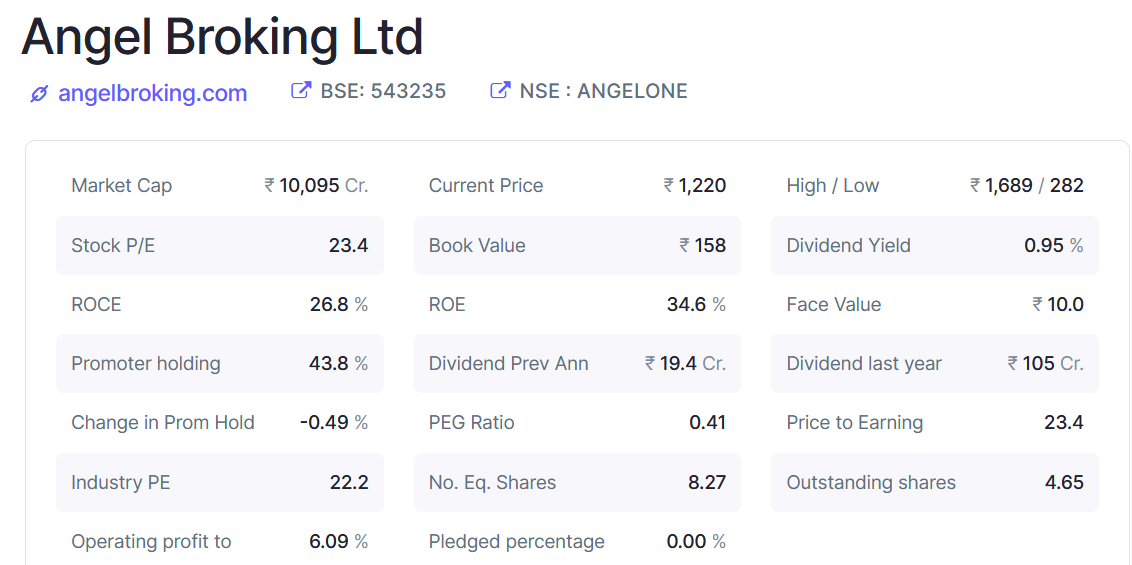Click the Angel Broking Ltd heading
Screen dimensions: 1132x565
[222, 37]
